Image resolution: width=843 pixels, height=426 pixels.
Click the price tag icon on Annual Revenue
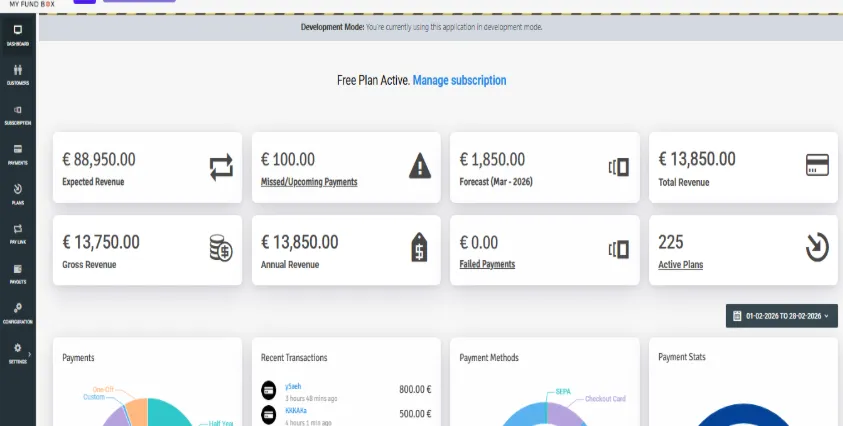pos(419,247)
